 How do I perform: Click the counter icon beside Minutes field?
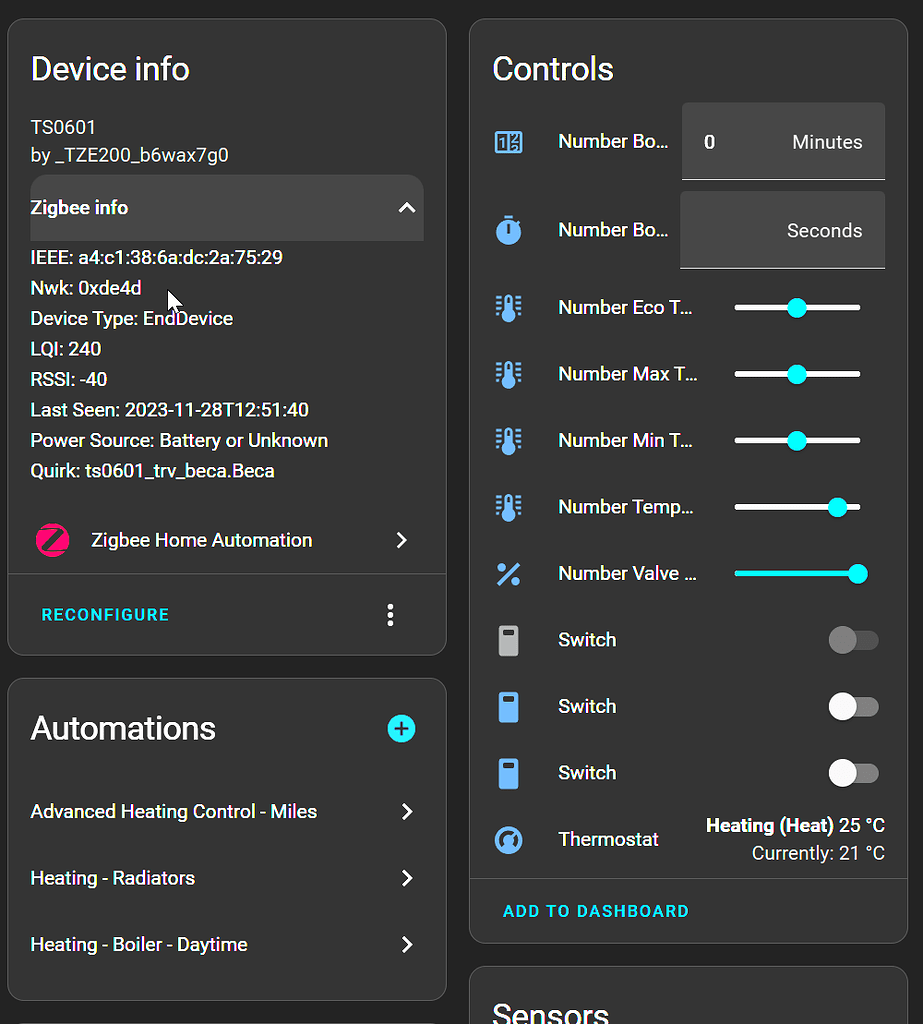tap(508, 142)
